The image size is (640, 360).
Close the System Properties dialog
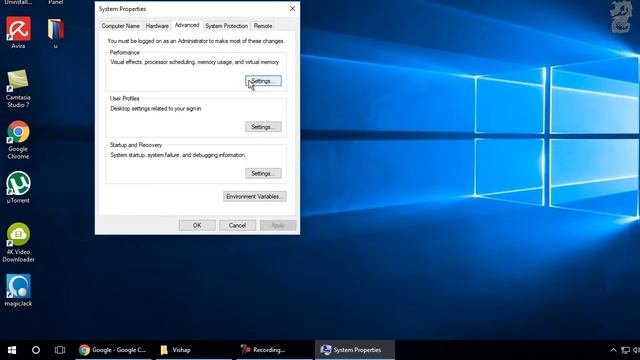292,9
